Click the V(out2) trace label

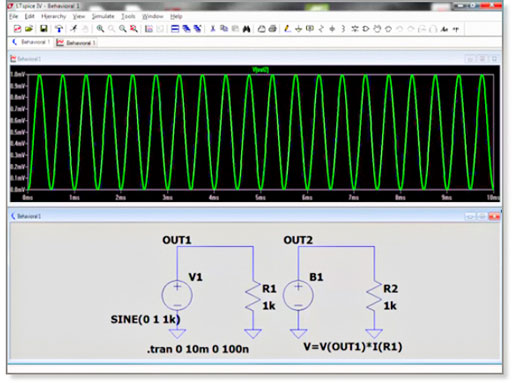tap(260, 70)
